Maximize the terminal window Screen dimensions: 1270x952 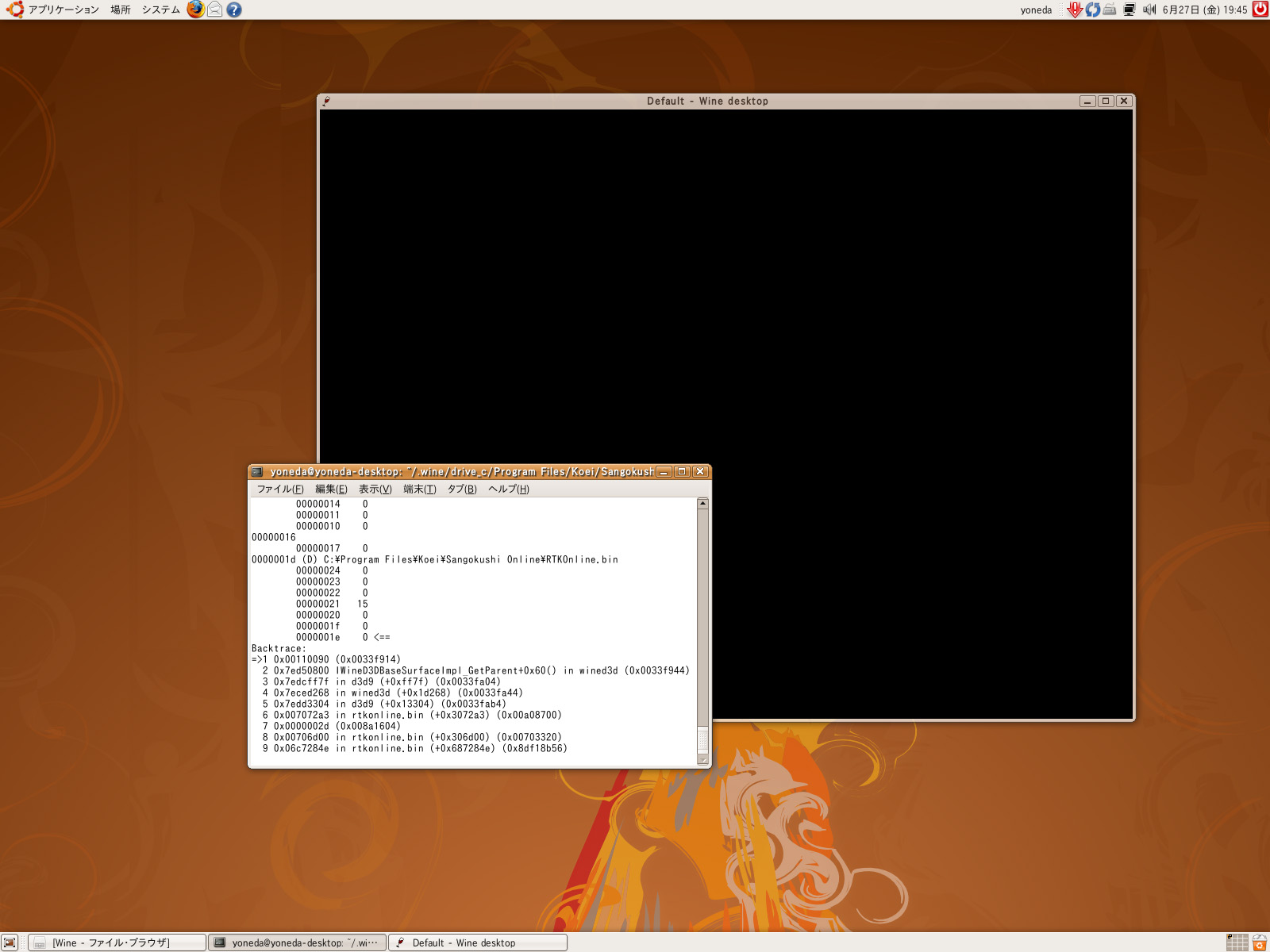pyautogui.click(x=682, y=471)
